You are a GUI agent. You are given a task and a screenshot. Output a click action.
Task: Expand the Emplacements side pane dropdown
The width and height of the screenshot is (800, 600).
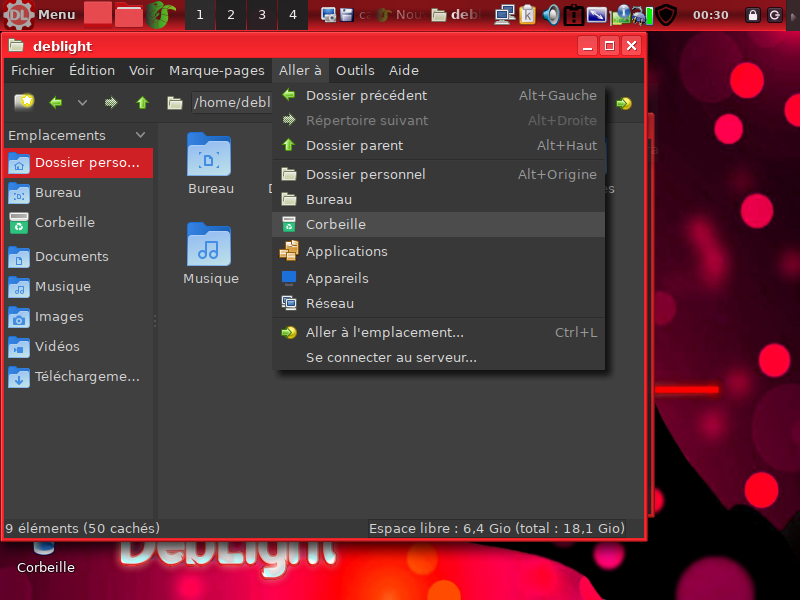tap(140, 135)
